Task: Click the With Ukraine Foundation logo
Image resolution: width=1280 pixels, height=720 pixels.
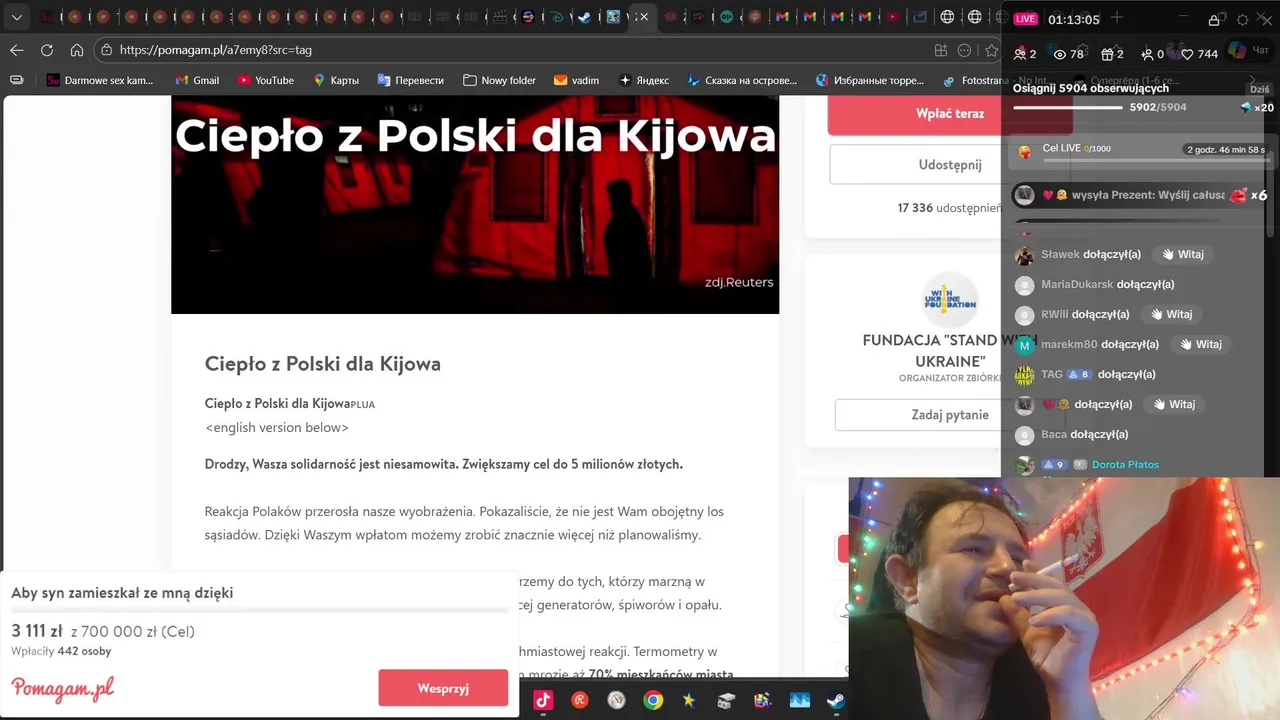Action: (x=949, y=299)
